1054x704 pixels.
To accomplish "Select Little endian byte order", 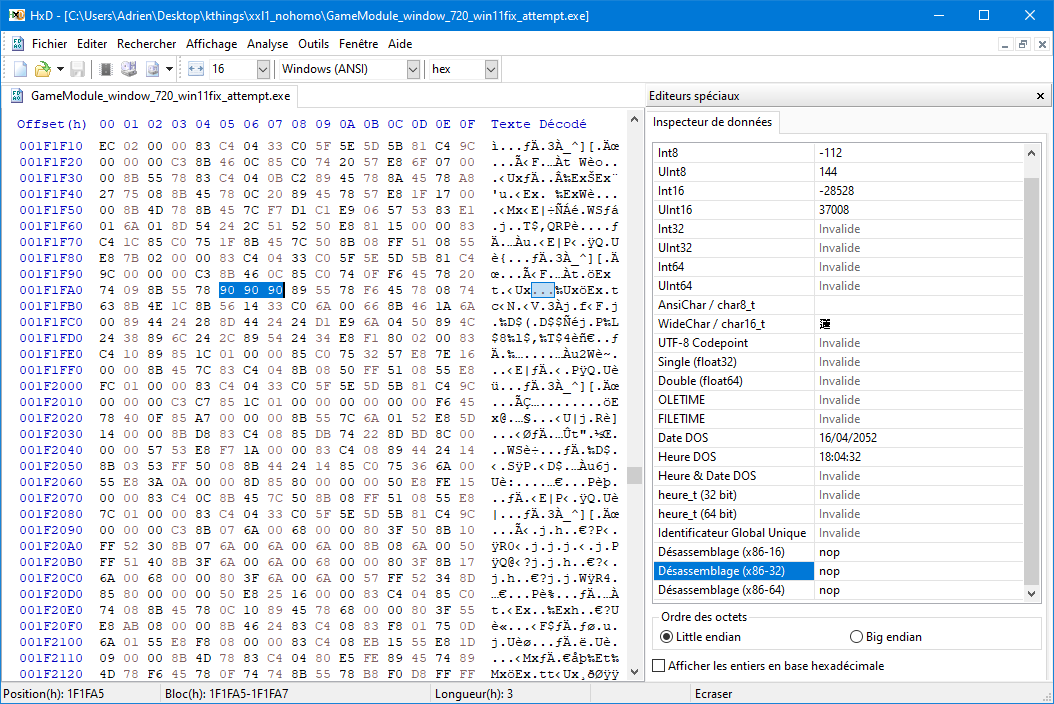I will [700, 637].
